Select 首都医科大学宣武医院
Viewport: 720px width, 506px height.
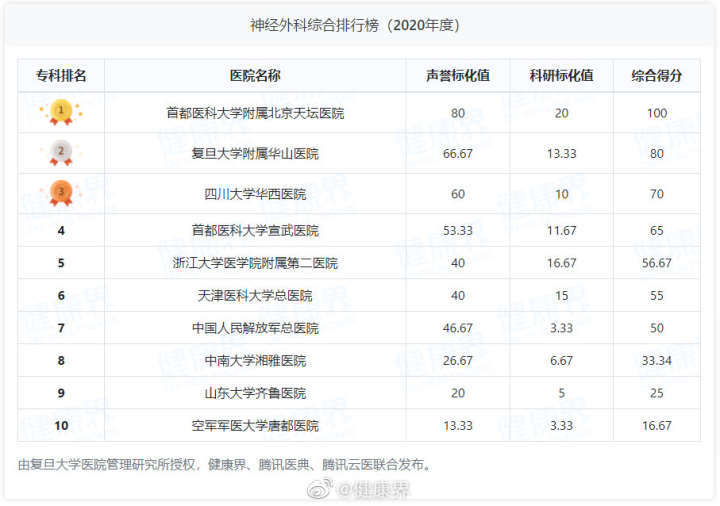pyautogui.click(x=255, y=231)
